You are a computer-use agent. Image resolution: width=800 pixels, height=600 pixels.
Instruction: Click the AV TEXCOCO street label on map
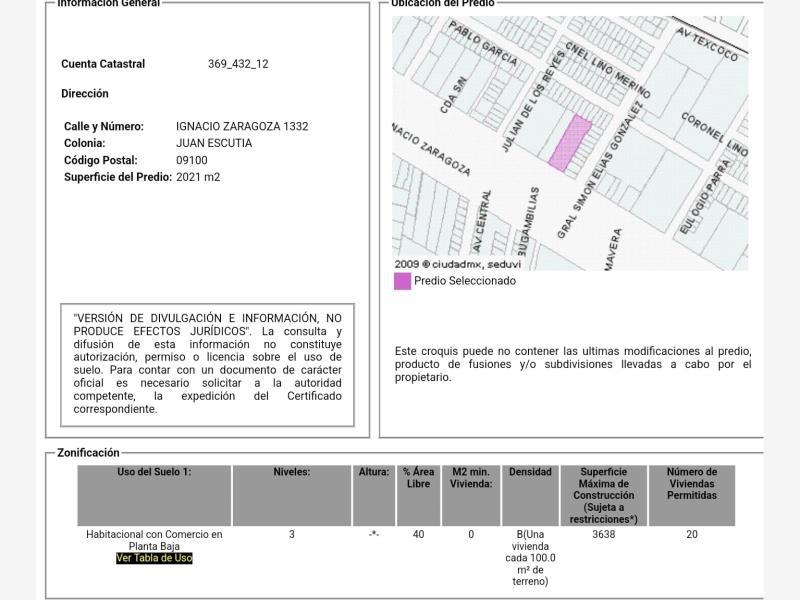coord(707,44)
